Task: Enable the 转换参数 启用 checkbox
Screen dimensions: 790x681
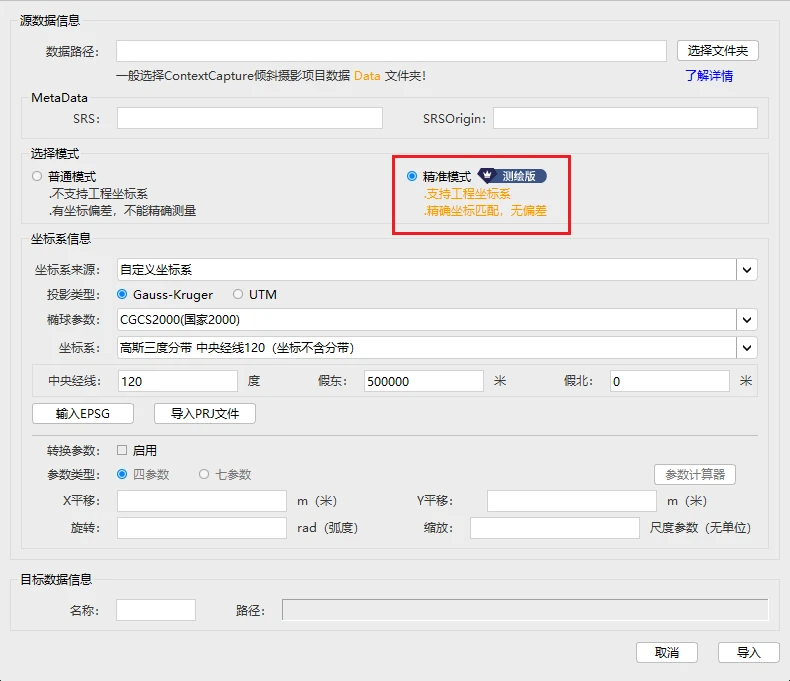Action: point(122,450)
